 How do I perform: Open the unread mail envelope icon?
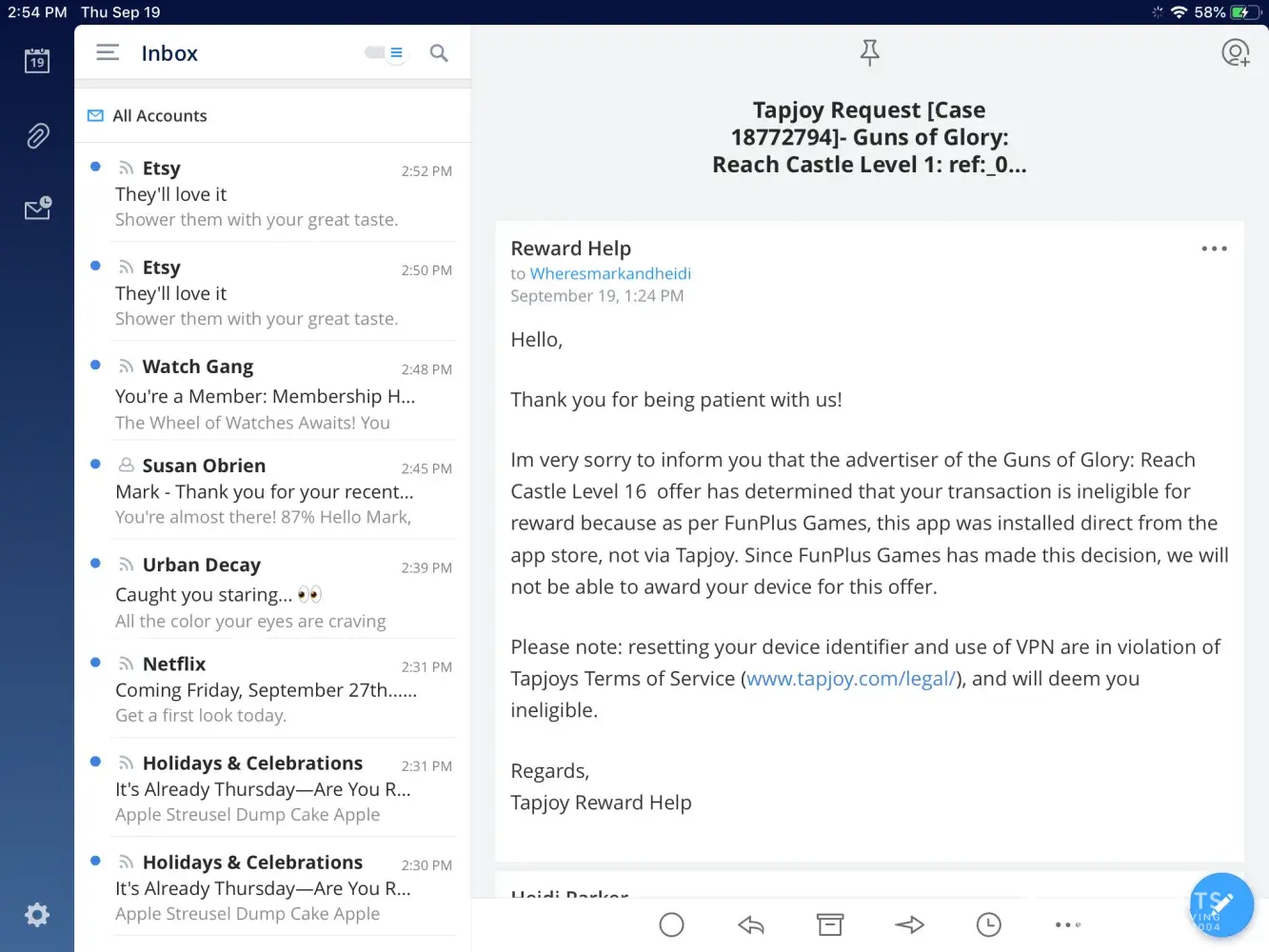pos(38,208)
